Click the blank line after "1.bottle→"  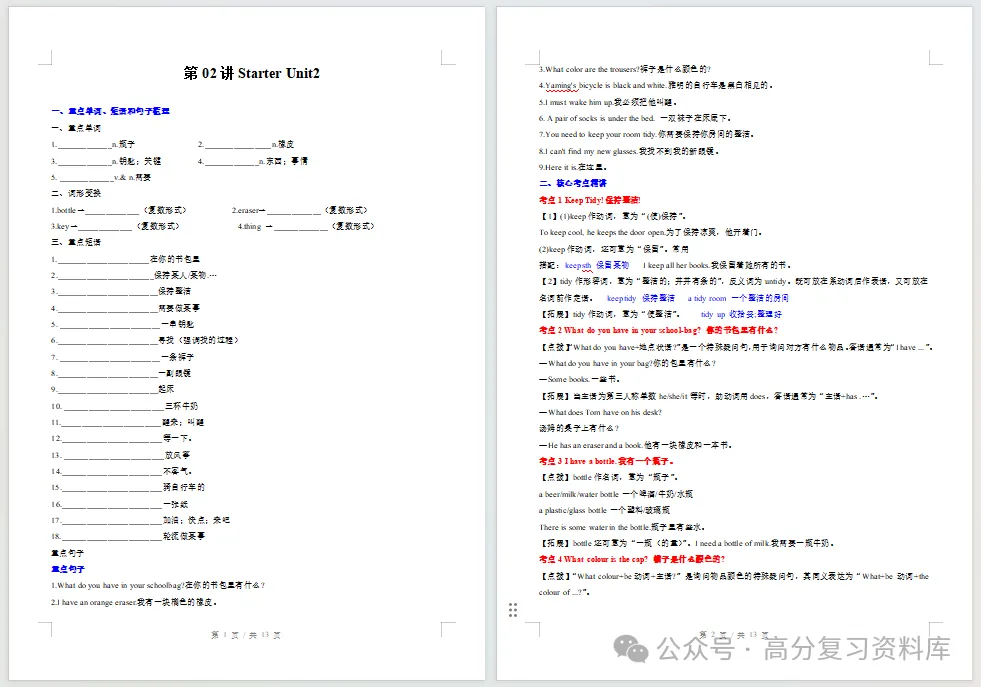(x=113, y=211)
